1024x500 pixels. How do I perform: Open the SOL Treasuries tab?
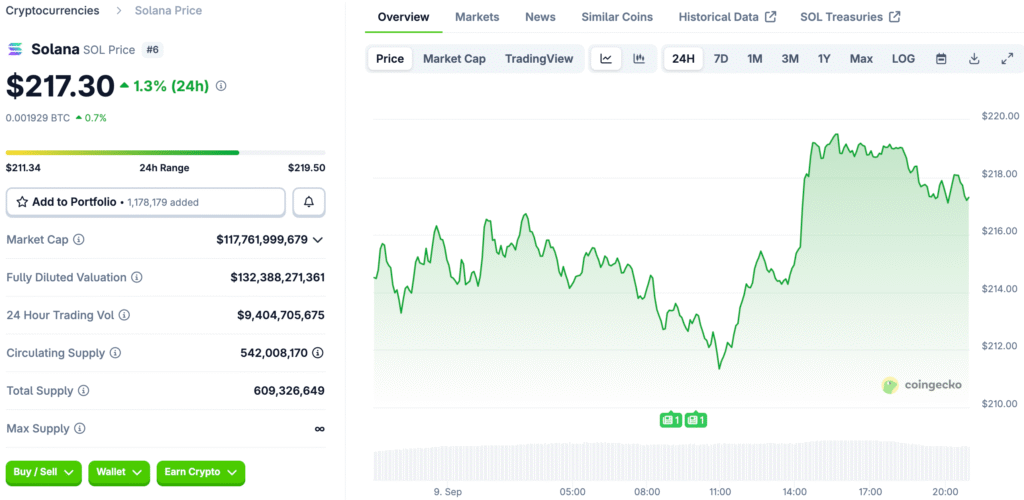(x=850, y=17)
